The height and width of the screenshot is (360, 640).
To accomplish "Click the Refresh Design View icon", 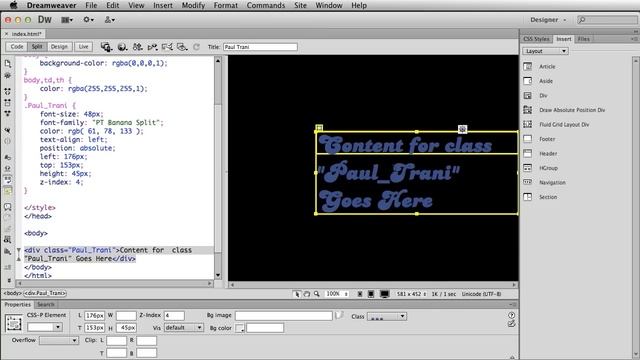I will coord(196,47).
